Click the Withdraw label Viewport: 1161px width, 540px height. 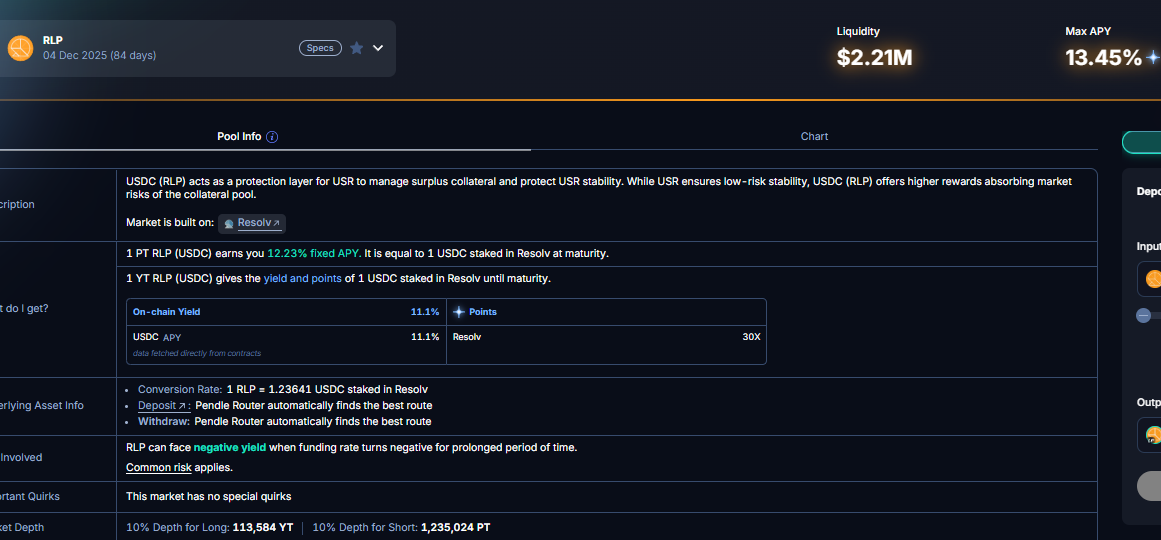[x=164, y=421]
